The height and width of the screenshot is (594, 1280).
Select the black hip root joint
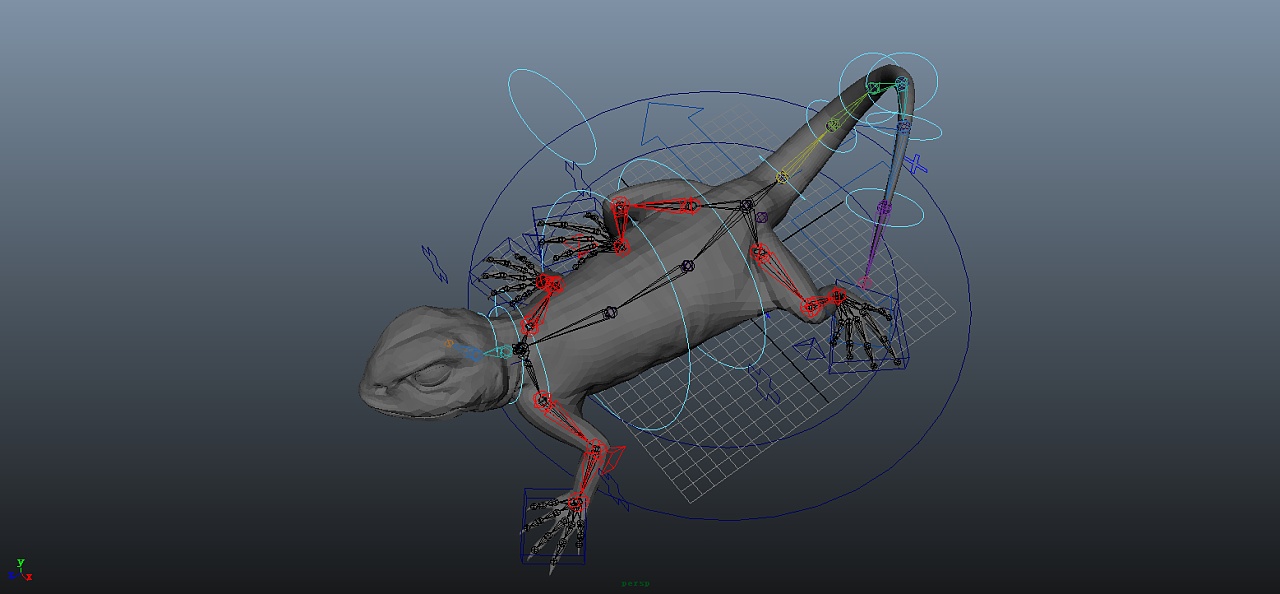pos(746,206)
